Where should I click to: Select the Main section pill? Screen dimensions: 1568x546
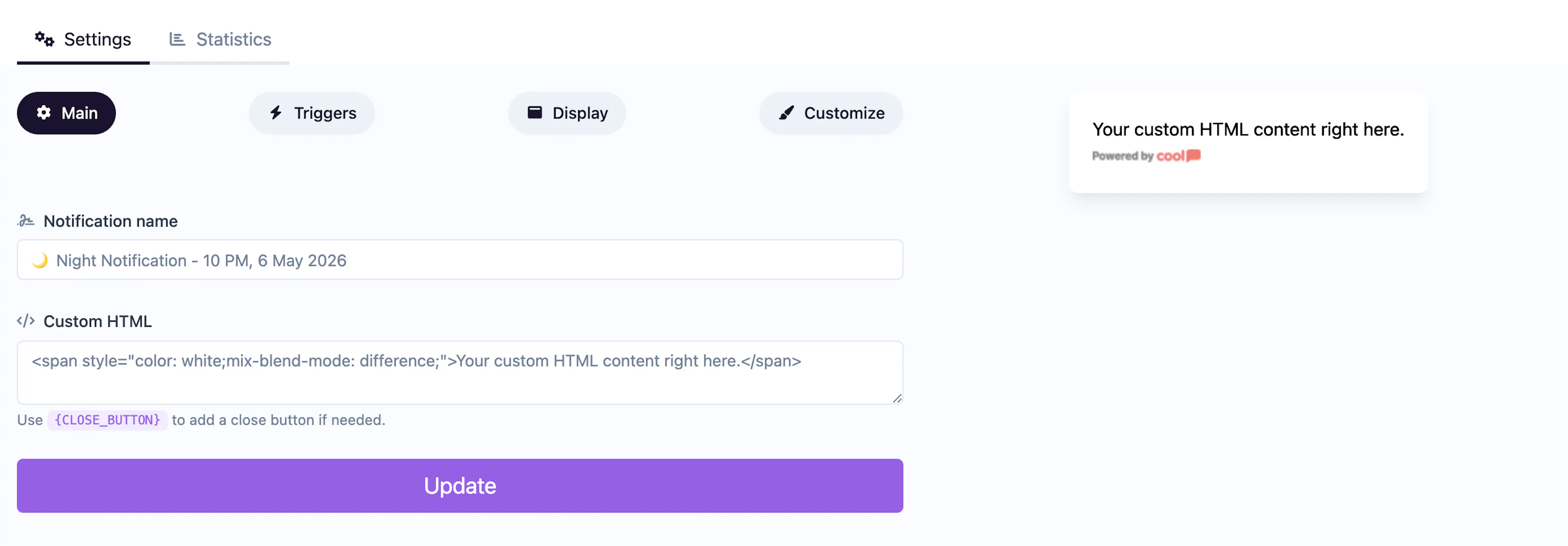pyautogui.click(x=66, y=113)
